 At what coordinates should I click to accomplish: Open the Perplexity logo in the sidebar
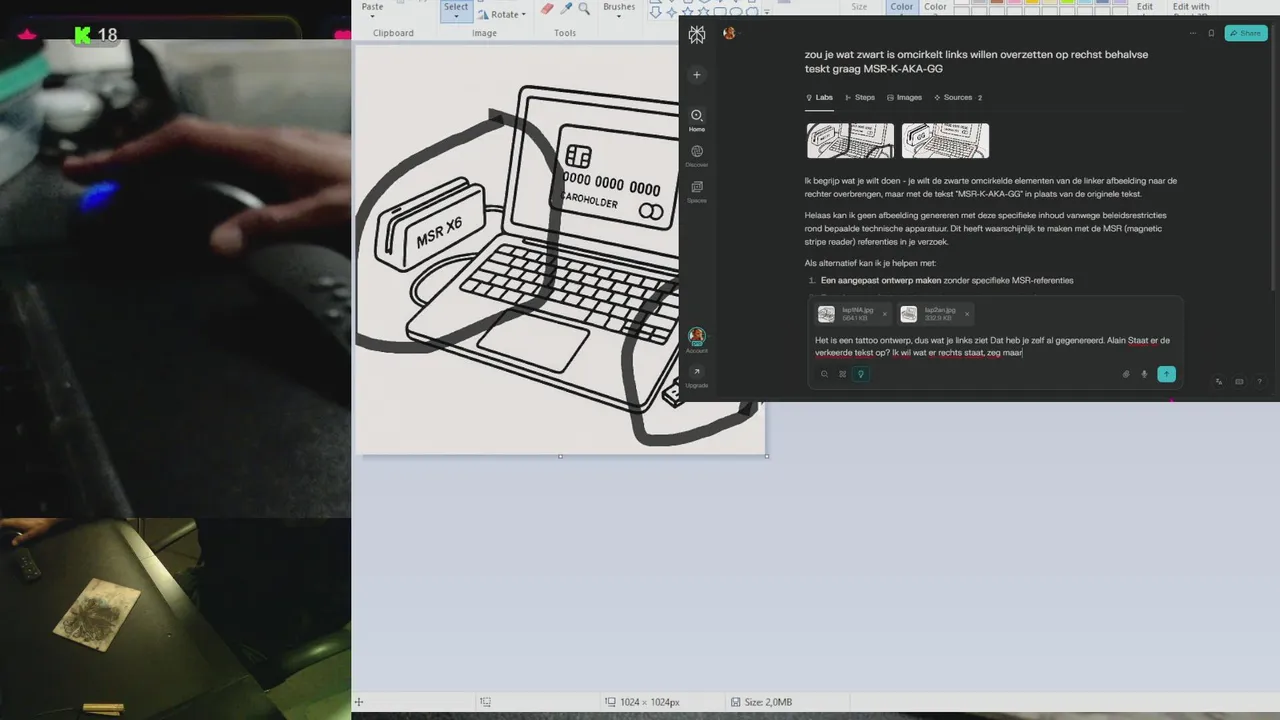coord(697,34)
